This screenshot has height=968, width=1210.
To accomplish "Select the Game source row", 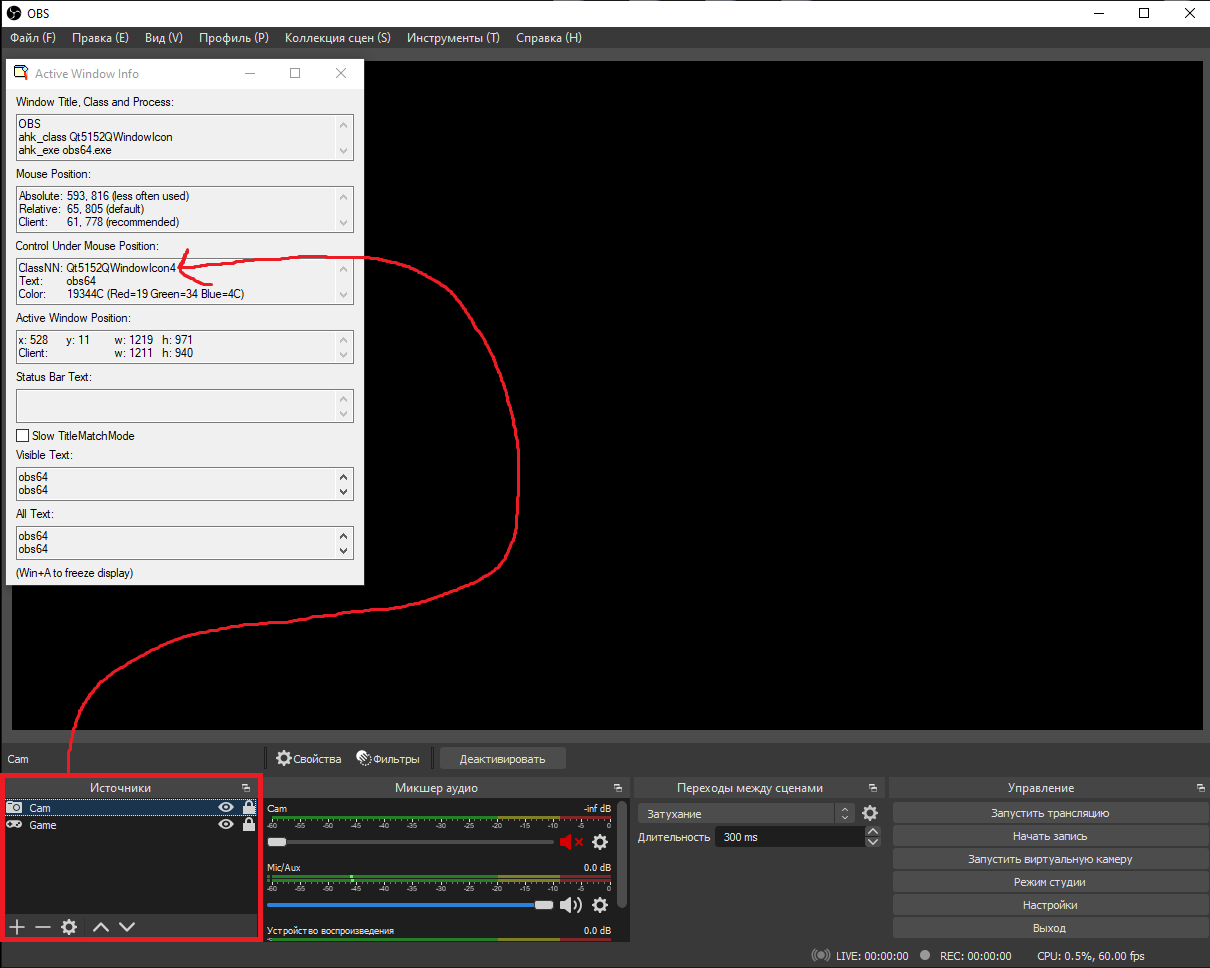I will pos(130,825).
